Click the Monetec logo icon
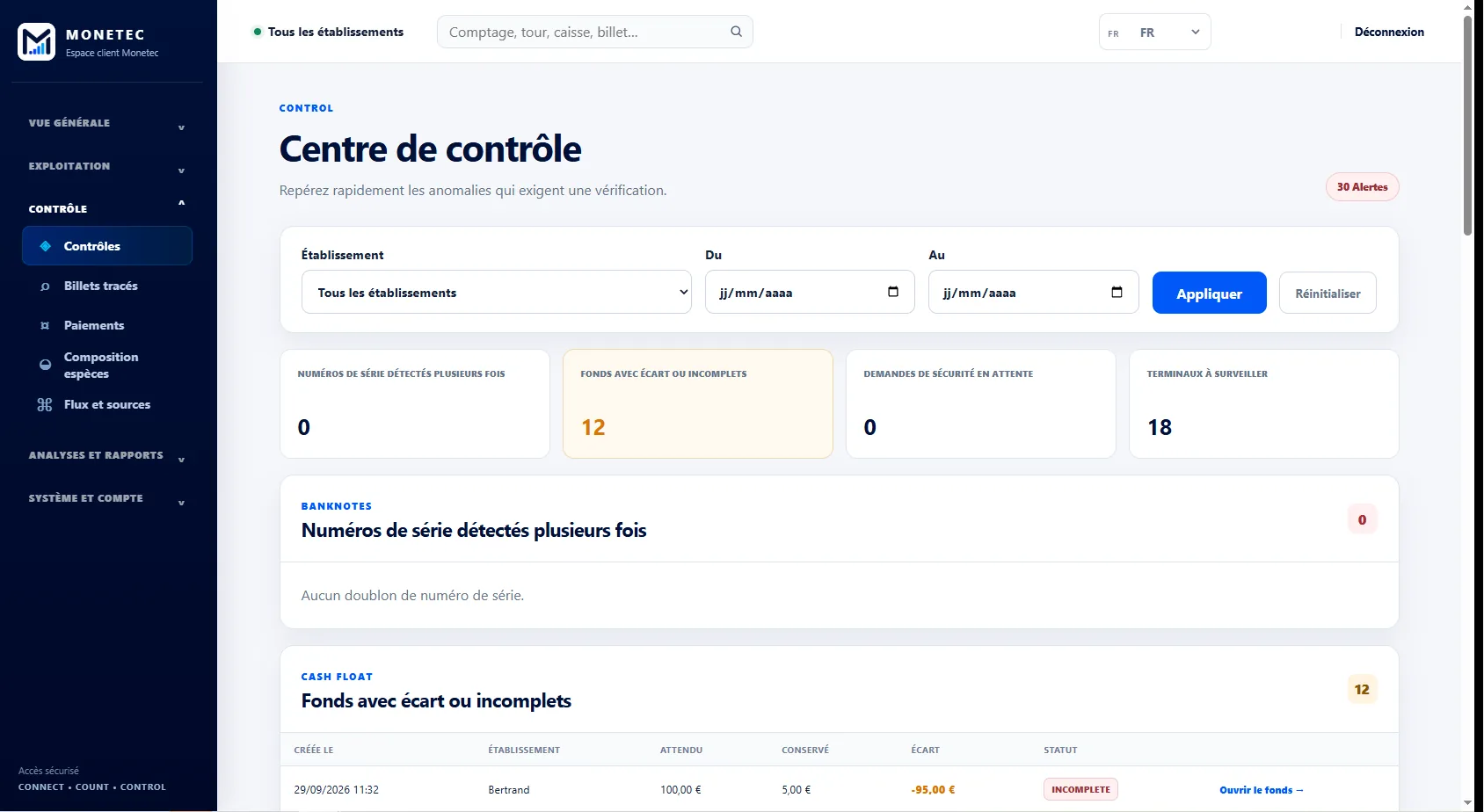Viewport: 1484px width, 812px height. tap(37, 41)
